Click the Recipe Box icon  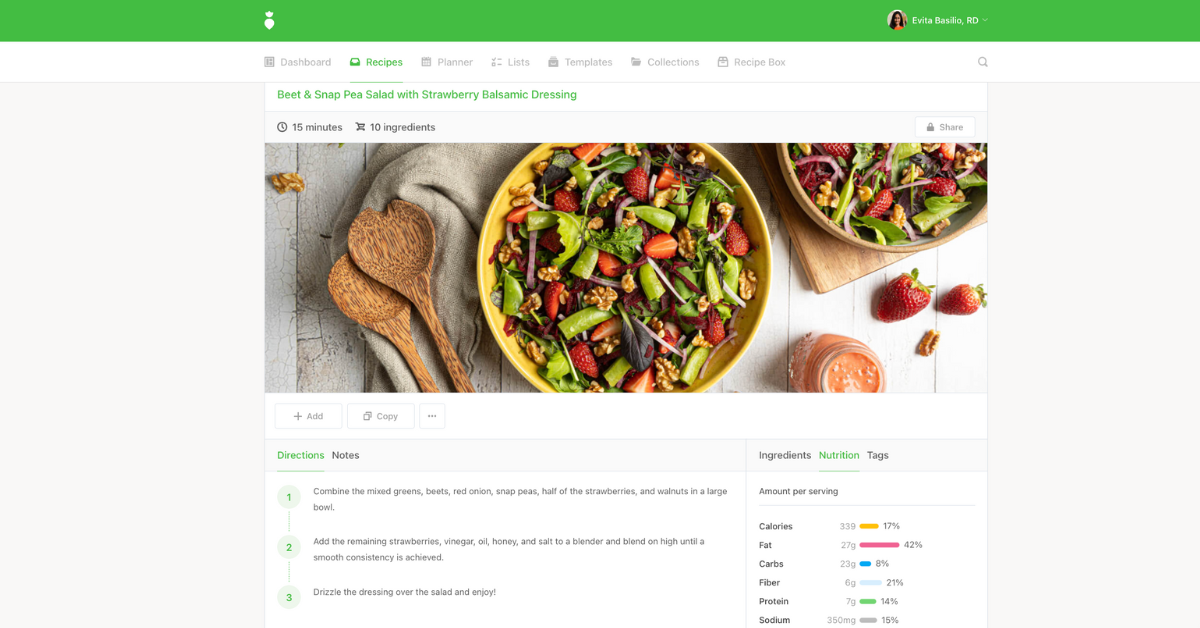(x=723, y=62)
